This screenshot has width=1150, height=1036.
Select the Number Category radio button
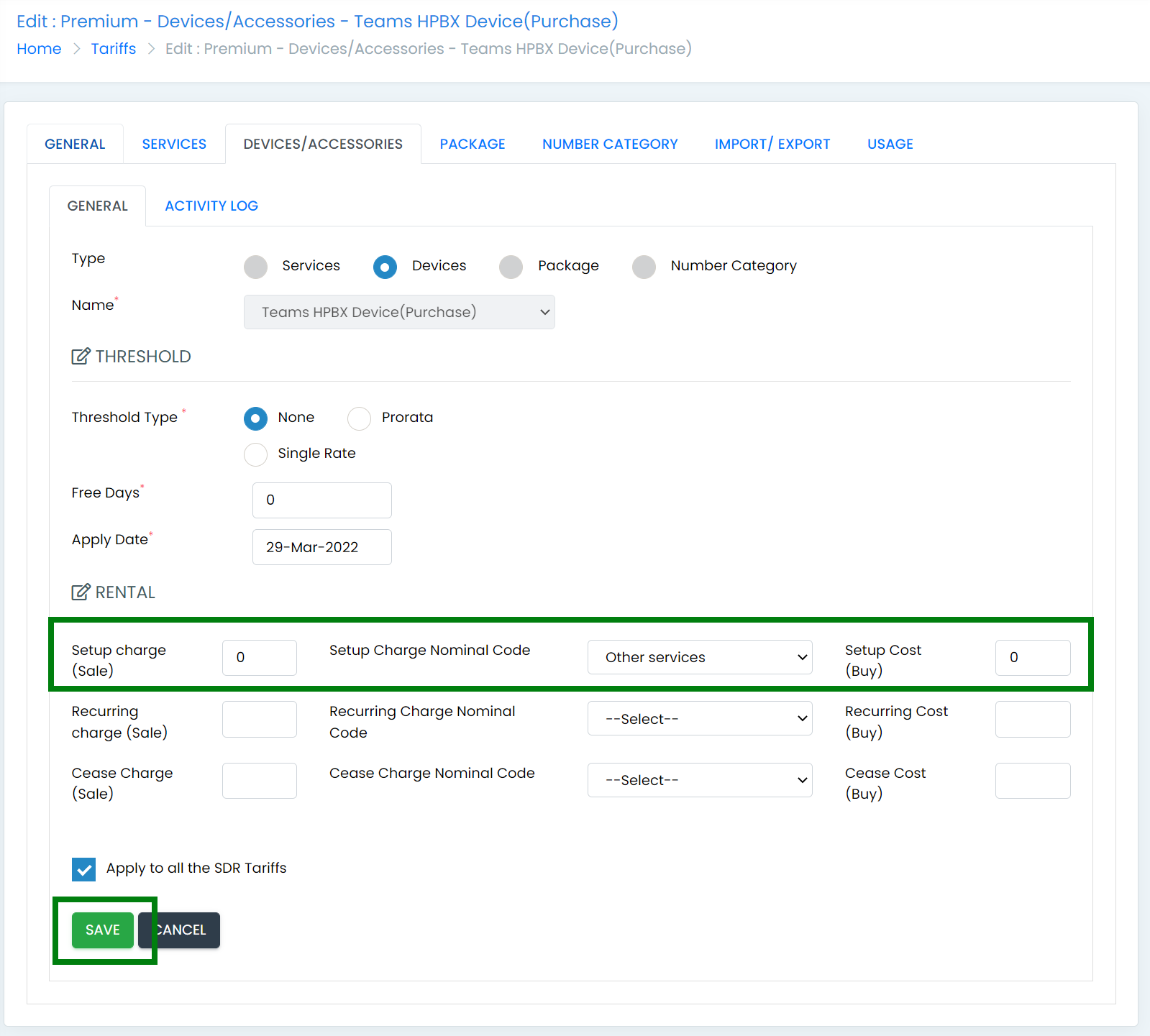coord(644,267)
